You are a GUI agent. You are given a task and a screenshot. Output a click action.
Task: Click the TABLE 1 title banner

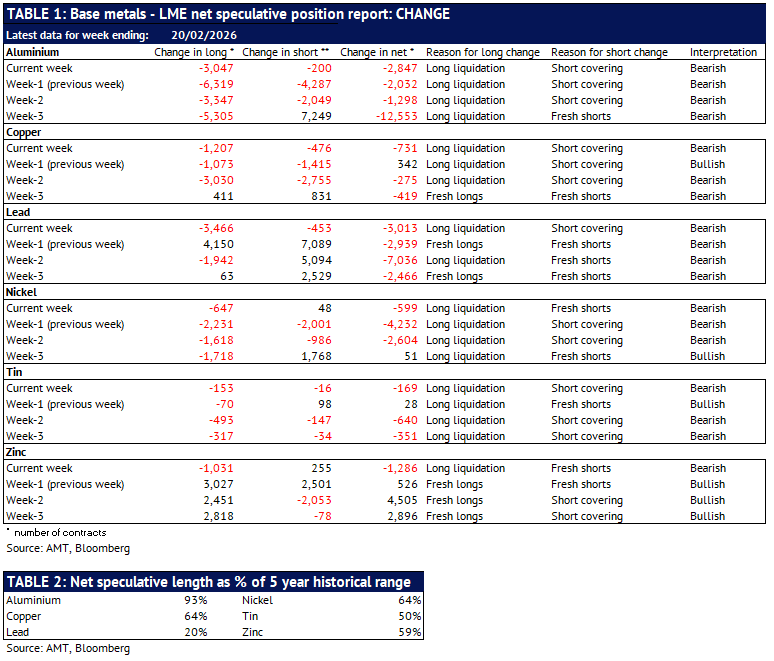point(228,14)
